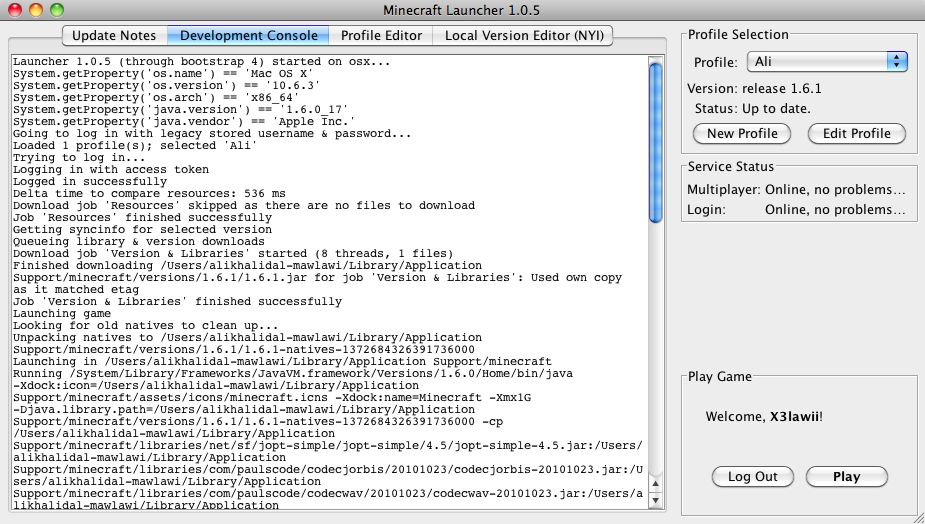Click Multiplayer 'Online, no problems' status

click(835, 189)
